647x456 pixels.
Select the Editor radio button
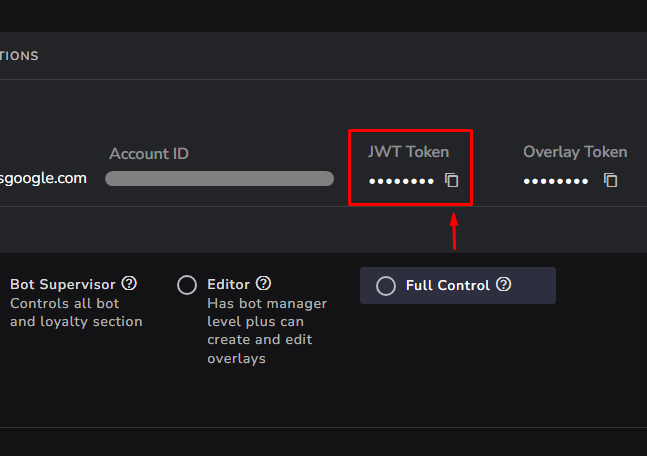tap(187, 285)
